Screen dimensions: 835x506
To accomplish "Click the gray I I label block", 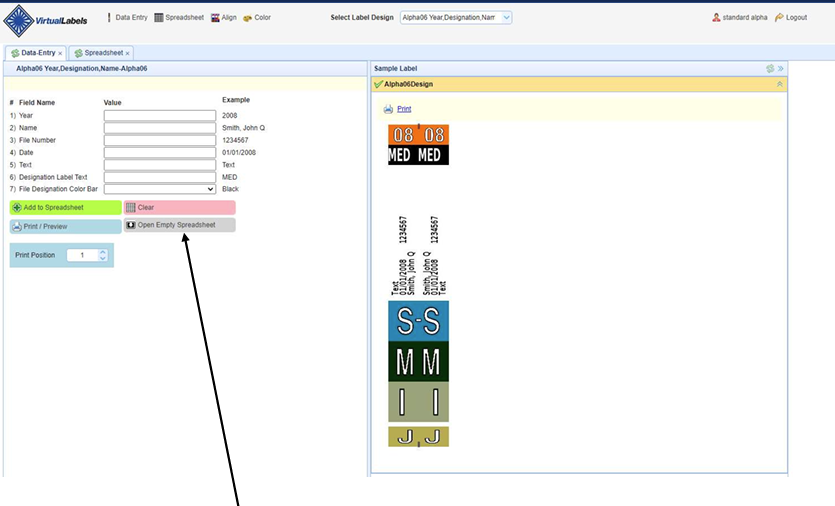I will (419, 402).
